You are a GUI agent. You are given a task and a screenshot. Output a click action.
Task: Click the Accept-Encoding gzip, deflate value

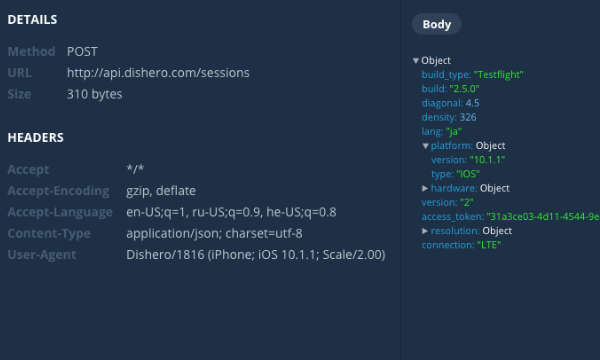click(161, 191)
